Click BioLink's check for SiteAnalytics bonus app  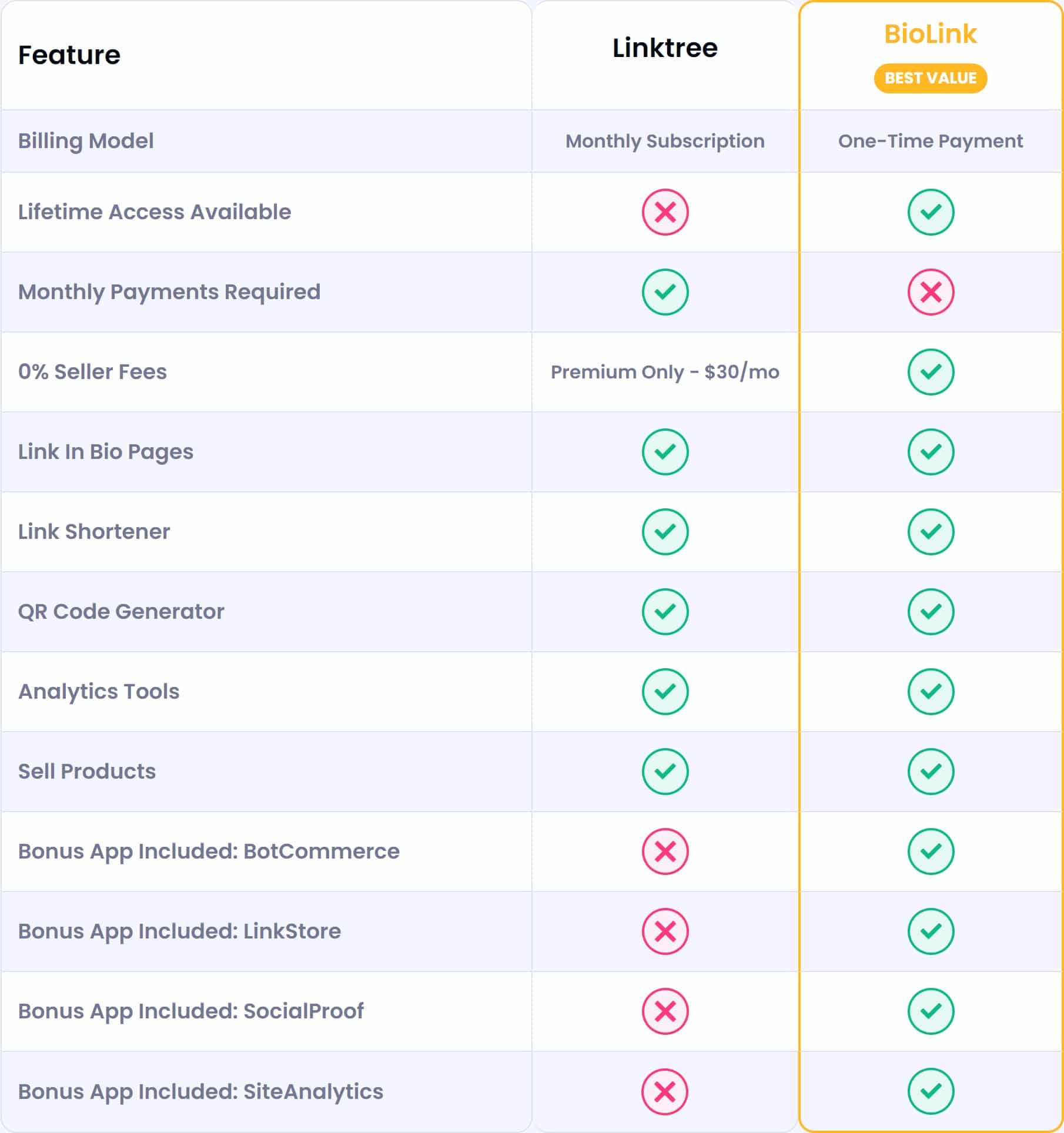931,1091
